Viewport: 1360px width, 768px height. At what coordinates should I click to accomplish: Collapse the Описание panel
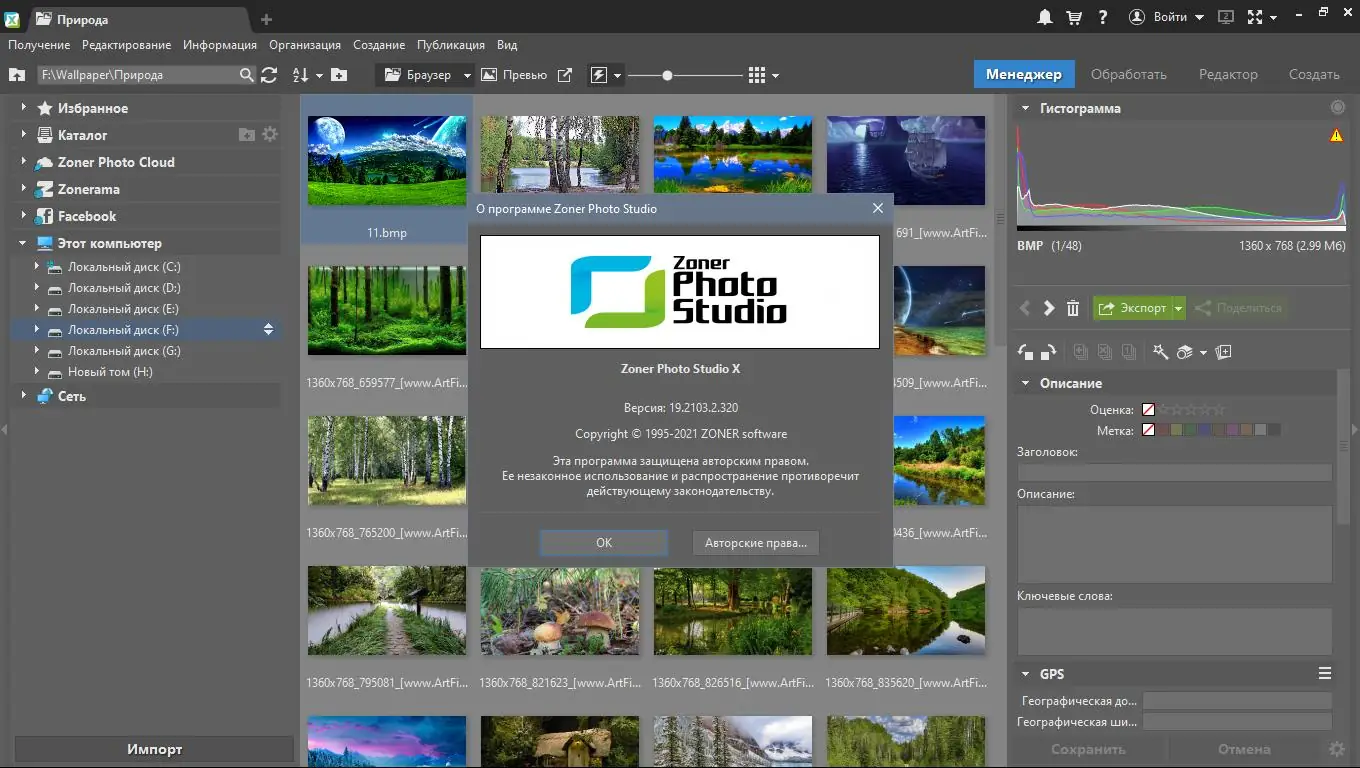click(1025, 383)
